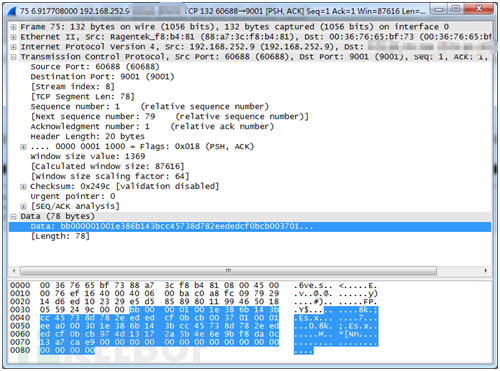Collapse the Data (78 bytes) section
This screenshot has width=500, height=371.
click(13, 217)
